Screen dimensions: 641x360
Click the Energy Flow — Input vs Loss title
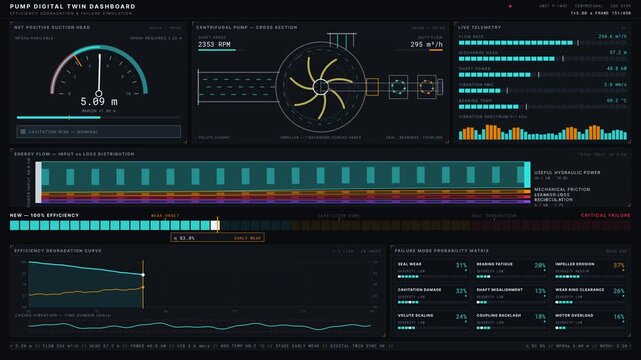click(x=74, y=154)
